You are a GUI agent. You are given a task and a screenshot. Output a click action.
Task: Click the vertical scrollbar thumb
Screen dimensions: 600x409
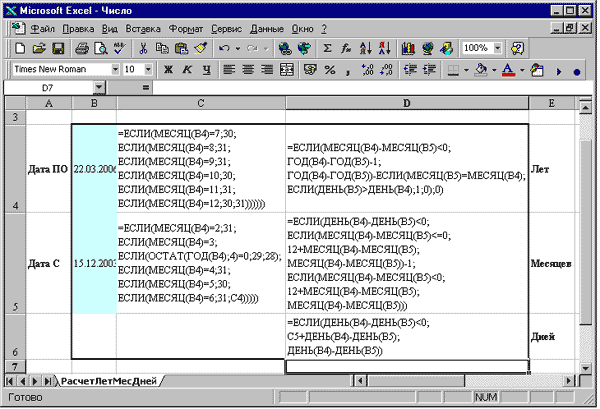click(585, 232)
